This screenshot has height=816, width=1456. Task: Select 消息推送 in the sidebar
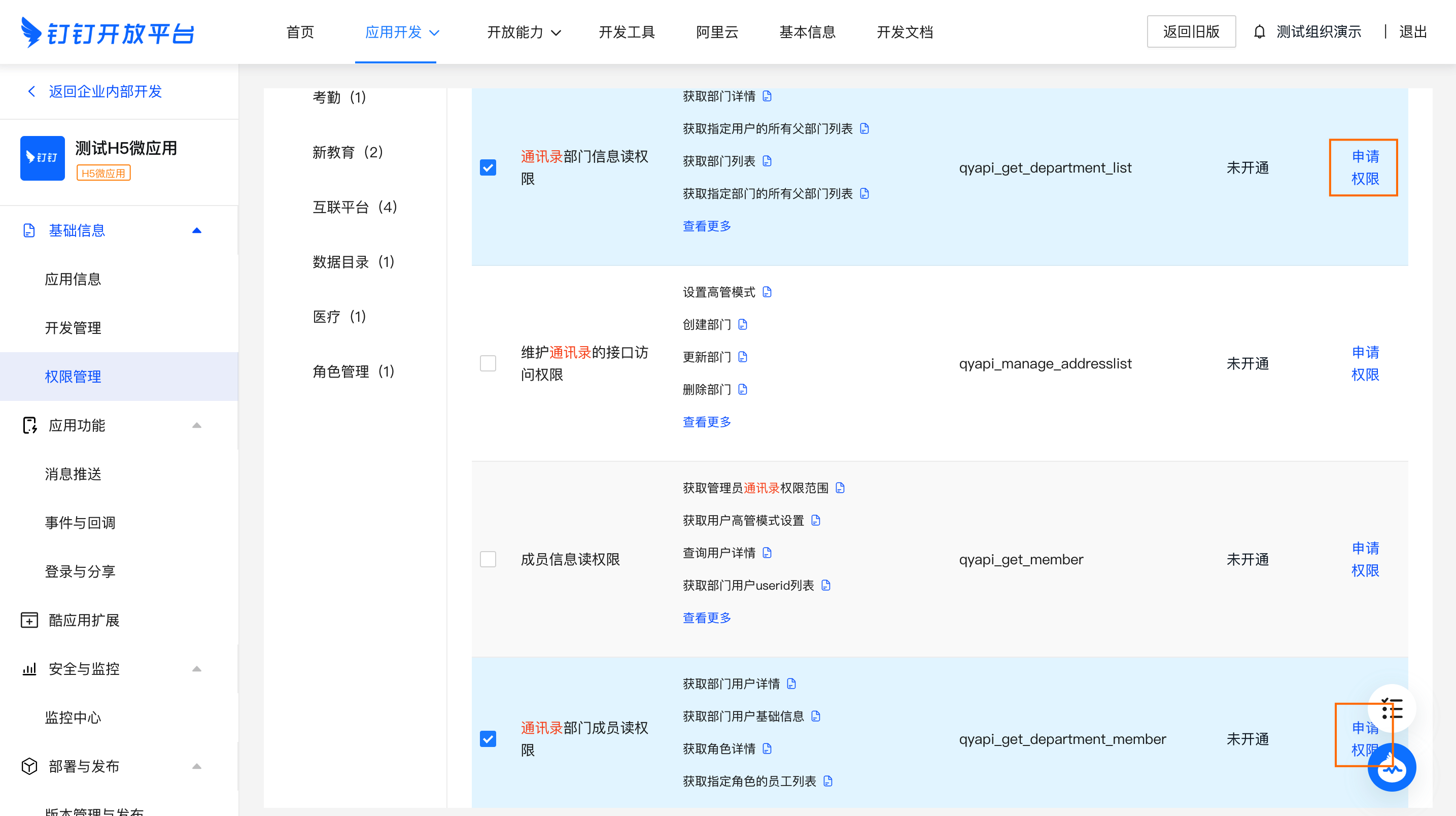tap(74, 474)
